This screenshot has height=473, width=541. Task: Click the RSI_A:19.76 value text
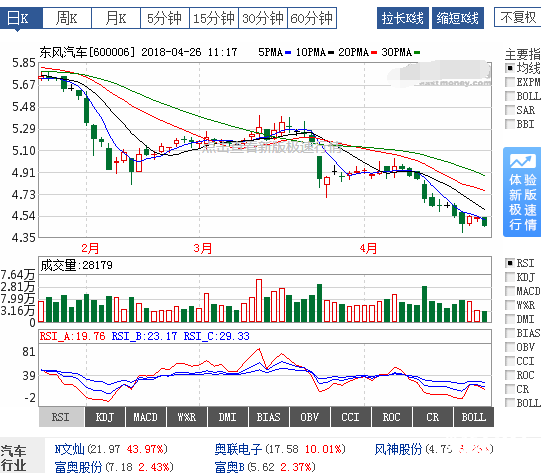(72, 336)
